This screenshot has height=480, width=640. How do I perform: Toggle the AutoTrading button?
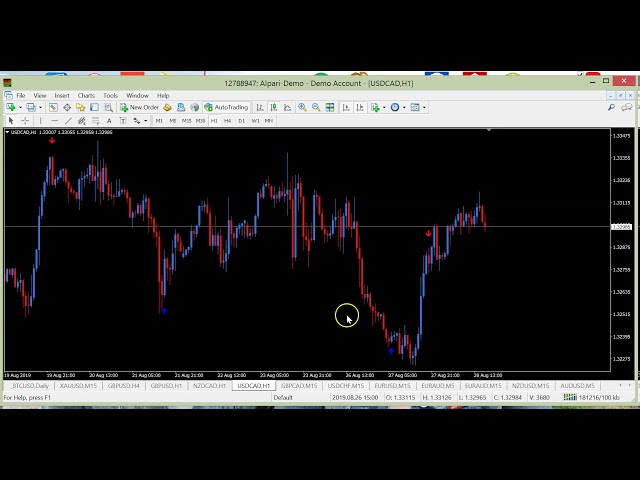(x=226, y=107)
